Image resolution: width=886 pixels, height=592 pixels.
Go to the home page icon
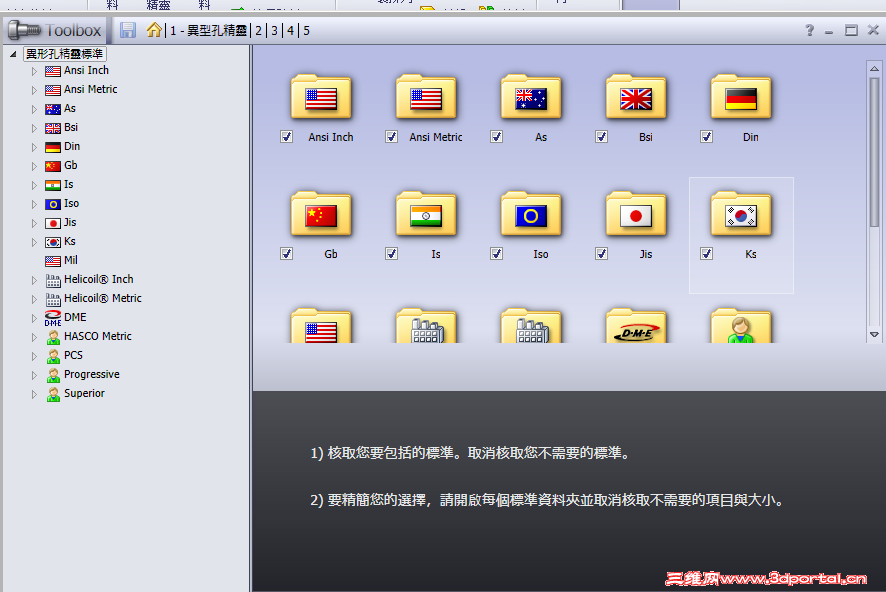pyautogui.click(x=154, y=29)
